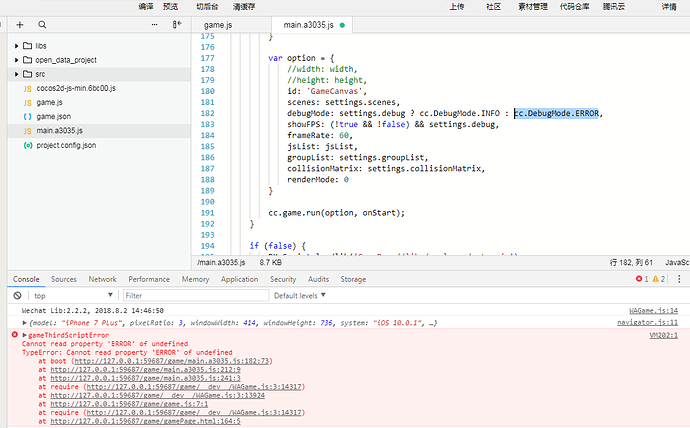The image size is (690, 428).
Task: Open the Security tab
Action: pos(283,279)
